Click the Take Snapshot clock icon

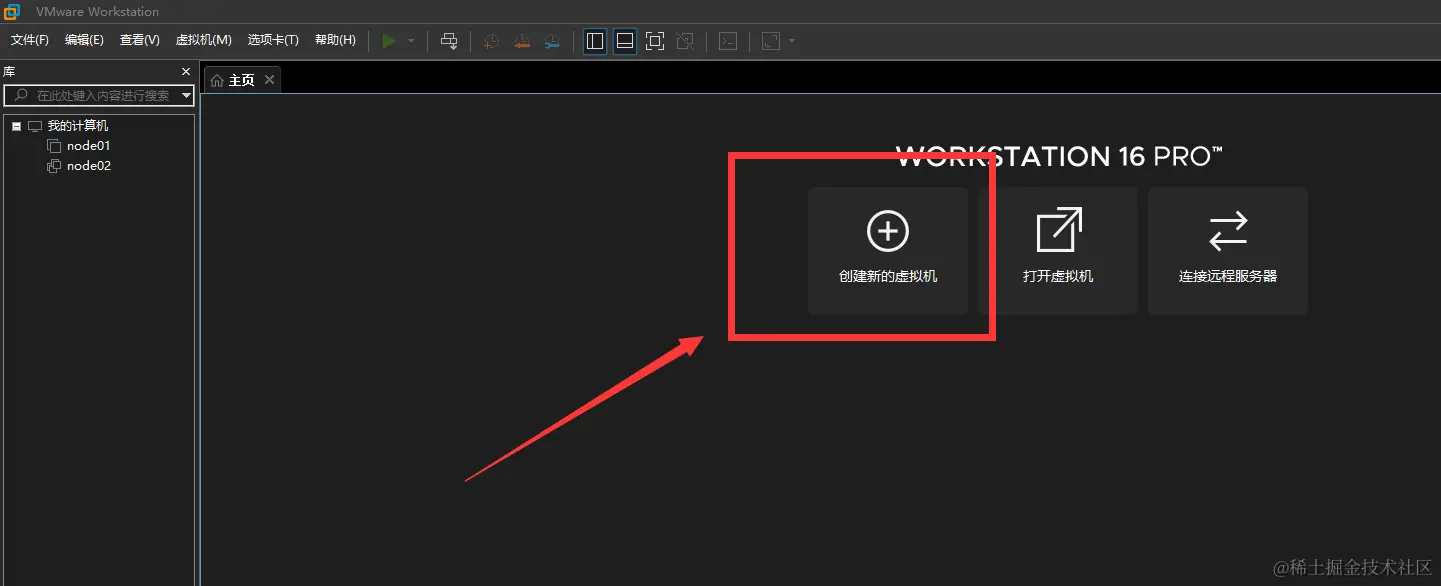pyautogui.click(x=491, y=41)
